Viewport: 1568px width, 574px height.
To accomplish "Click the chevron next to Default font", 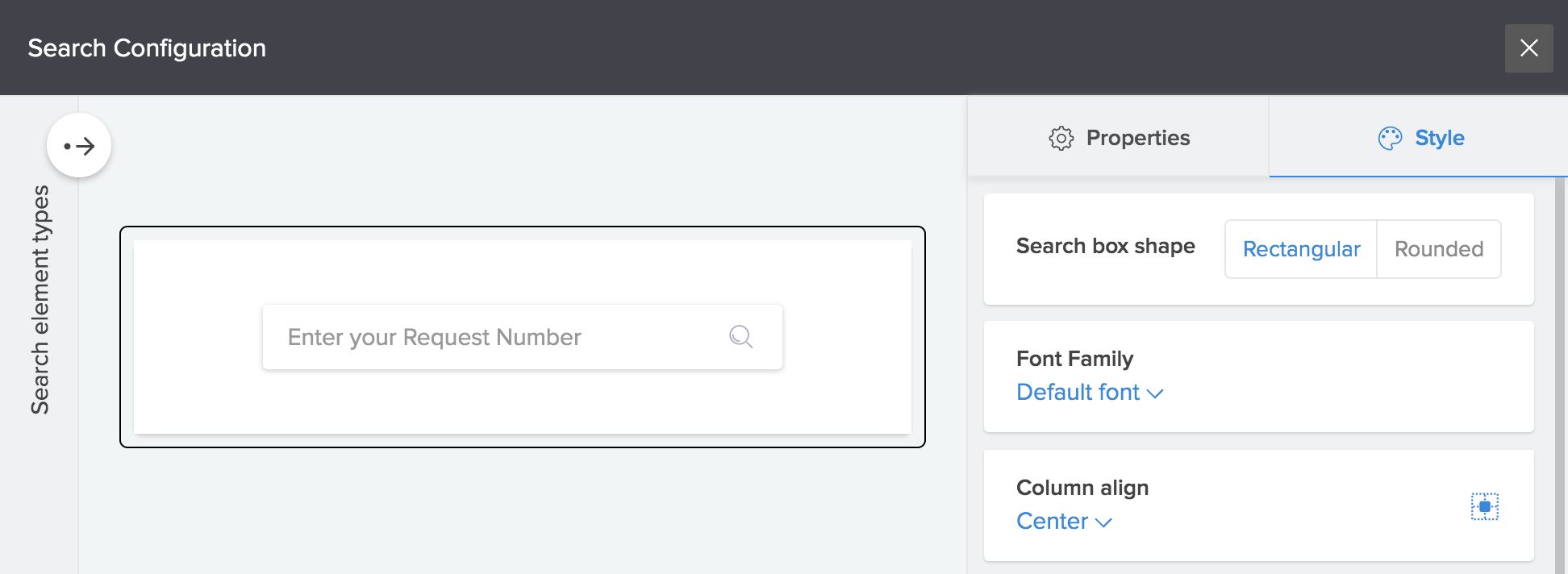I will (x=1155, y=393).
